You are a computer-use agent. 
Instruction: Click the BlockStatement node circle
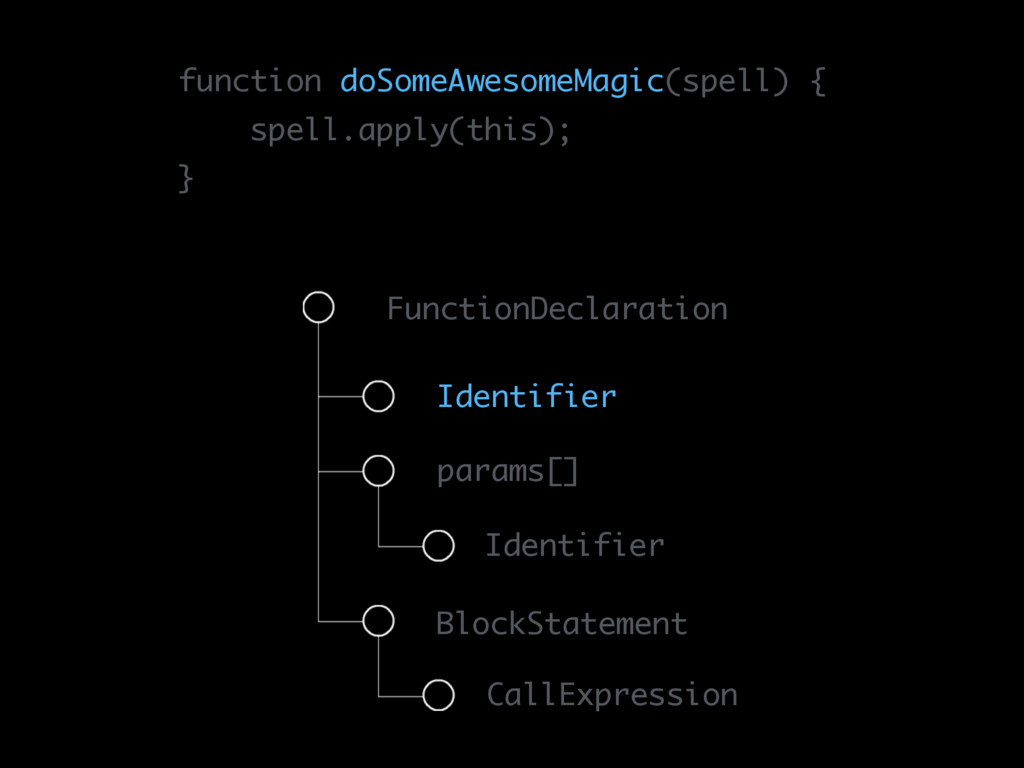coord(378,621)
